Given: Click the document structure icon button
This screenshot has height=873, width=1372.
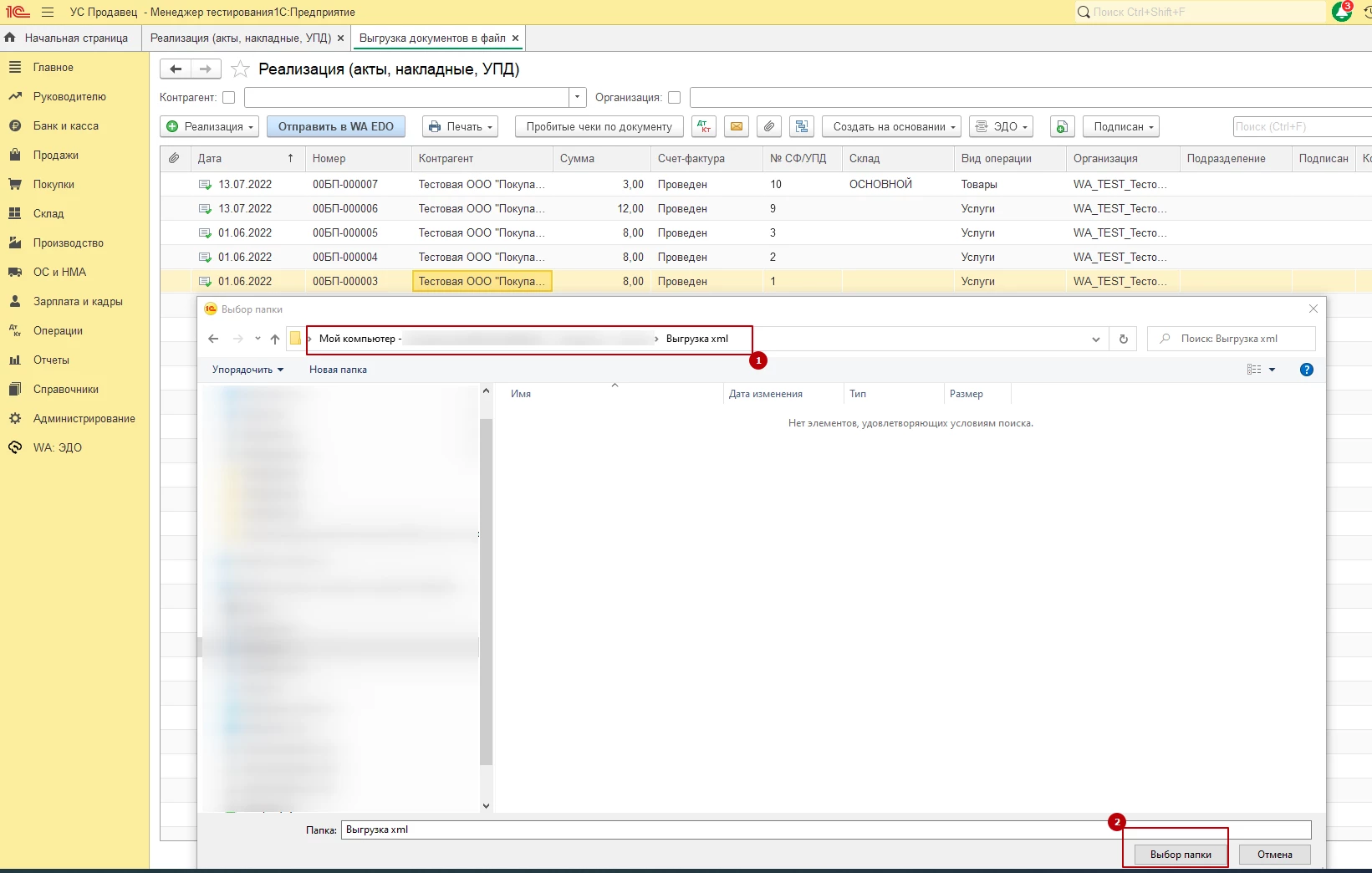Looking at the screenshot, I should click(802, 126).
